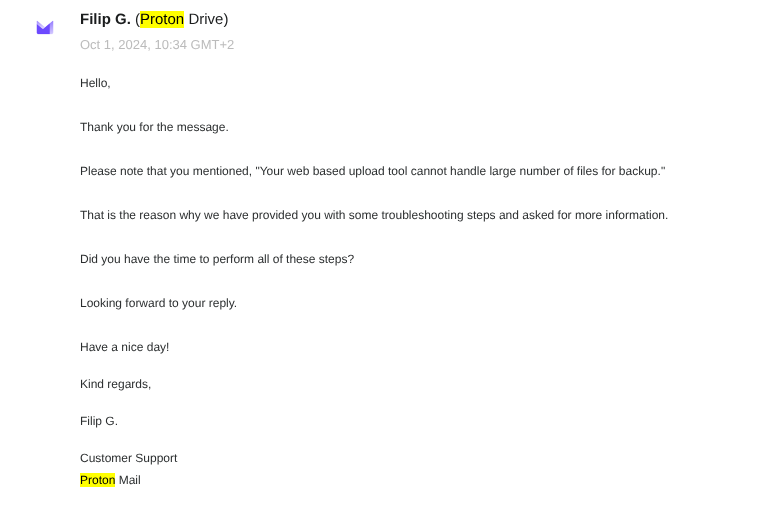This screenshot has height=507, width=777.
Task: Click the 'Did you have the time' question
Action: pyautogui.click(x=217, y=259)
